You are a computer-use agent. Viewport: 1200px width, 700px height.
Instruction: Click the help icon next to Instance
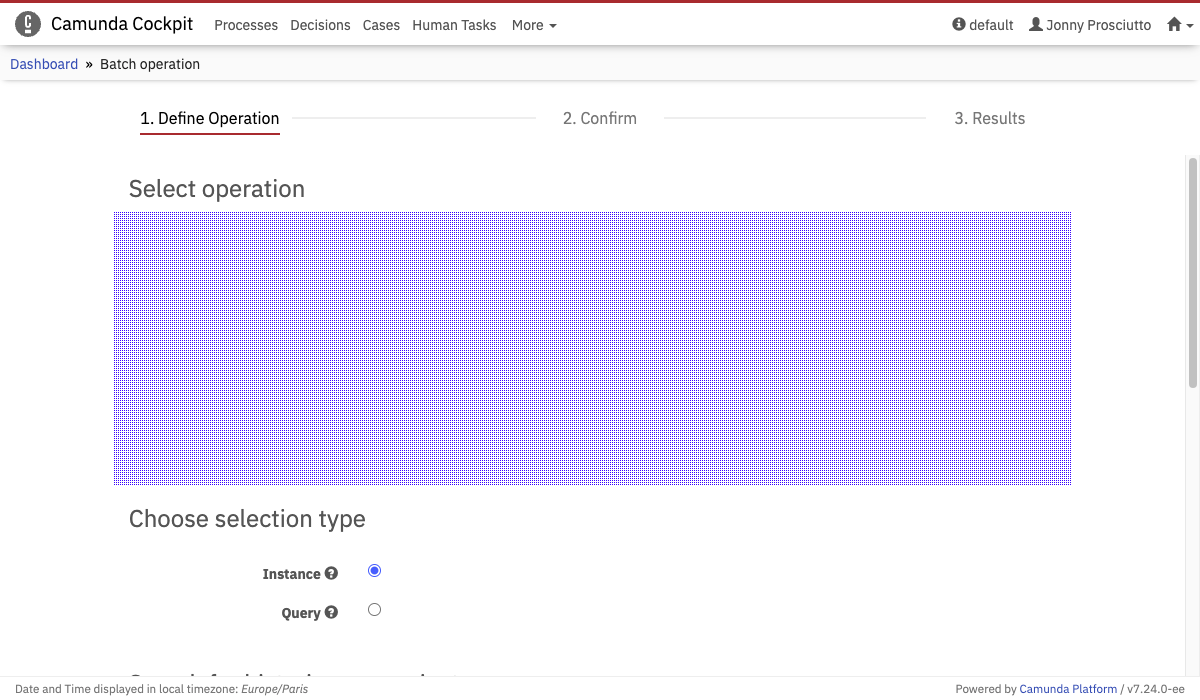click(331, 574)
